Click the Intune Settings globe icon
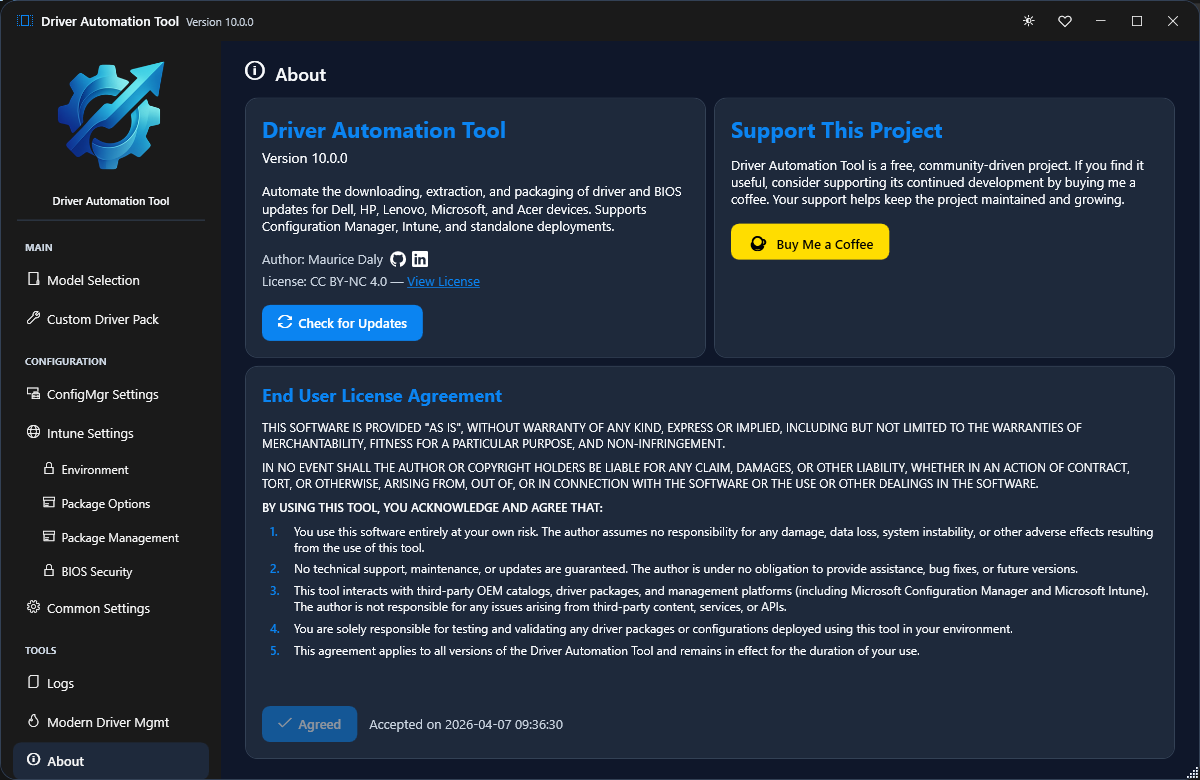 pyautogui.click(x=33, y=433)
